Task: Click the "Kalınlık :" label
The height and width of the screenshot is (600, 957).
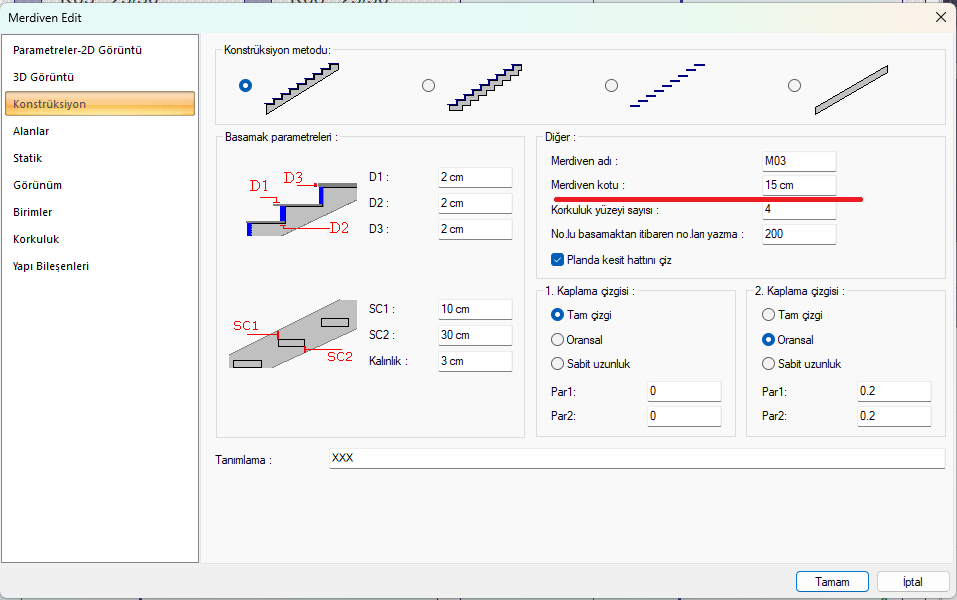Action: pos(388,361)
